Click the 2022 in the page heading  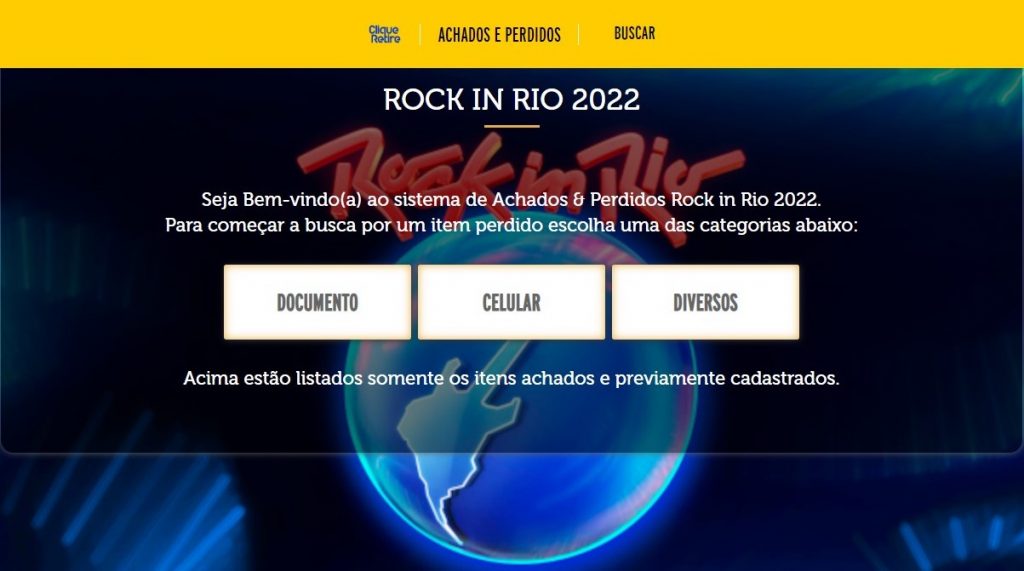point(605,100)
